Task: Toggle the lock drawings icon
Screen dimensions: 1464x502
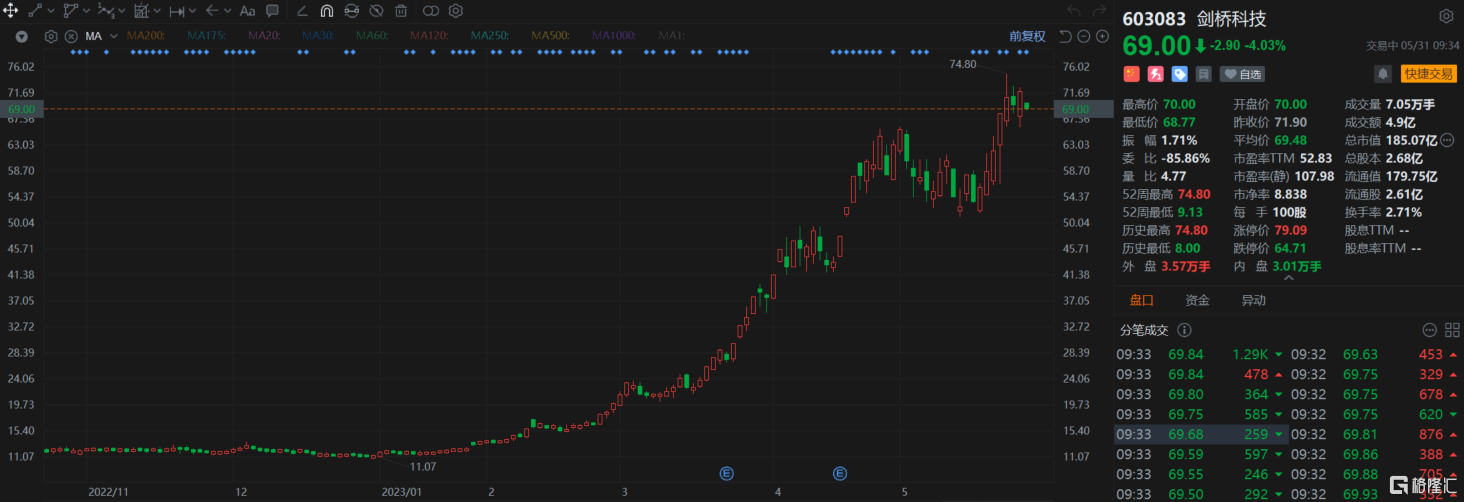Action: pyautogui.click(x=351, y=11)
